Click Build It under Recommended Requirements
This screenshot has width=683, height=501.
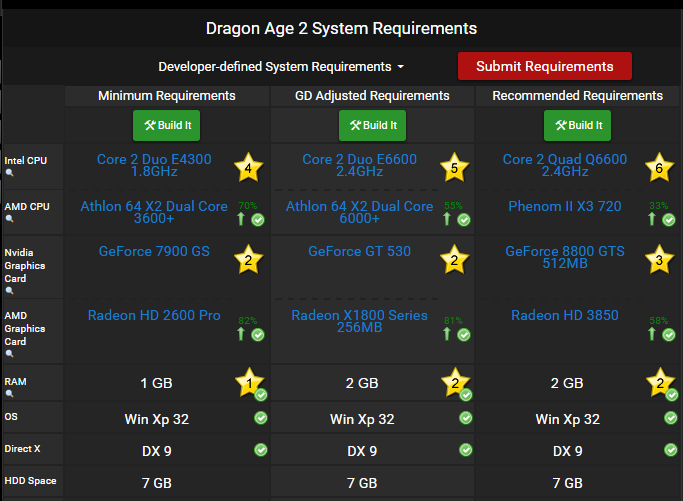(577, 125)
